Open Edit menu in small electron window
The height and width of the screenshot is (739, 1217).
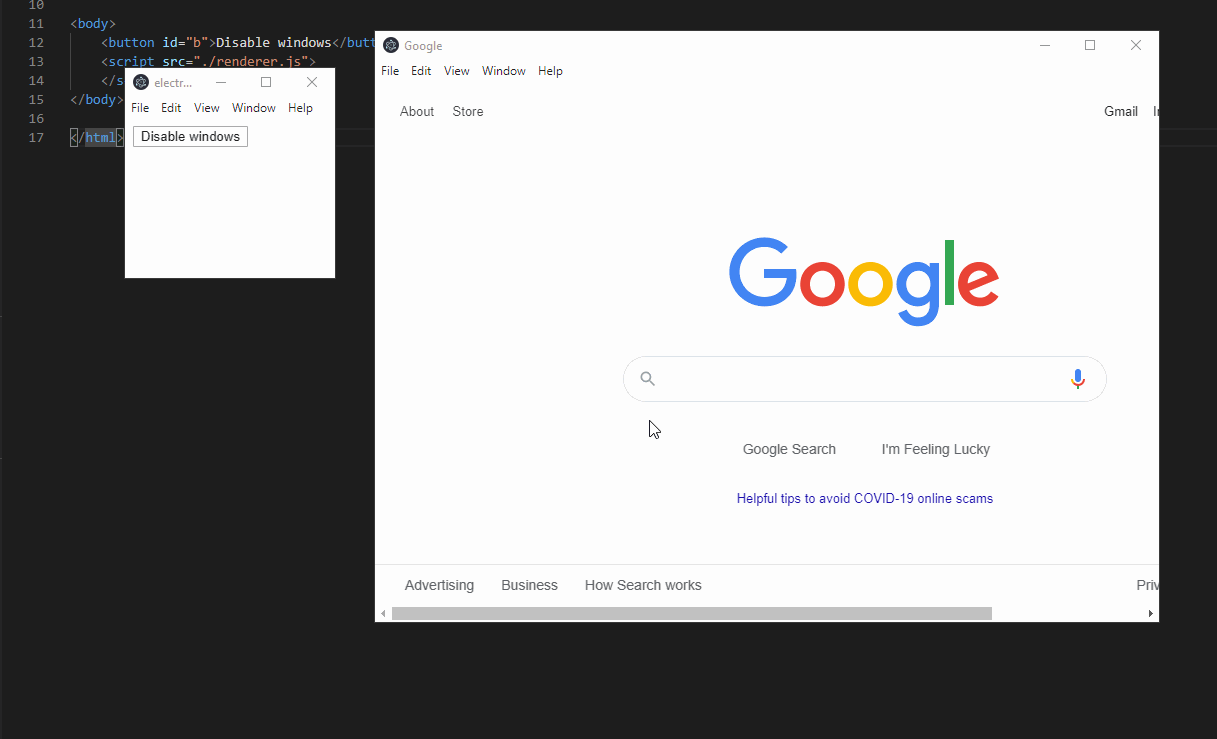coord(171,108)
